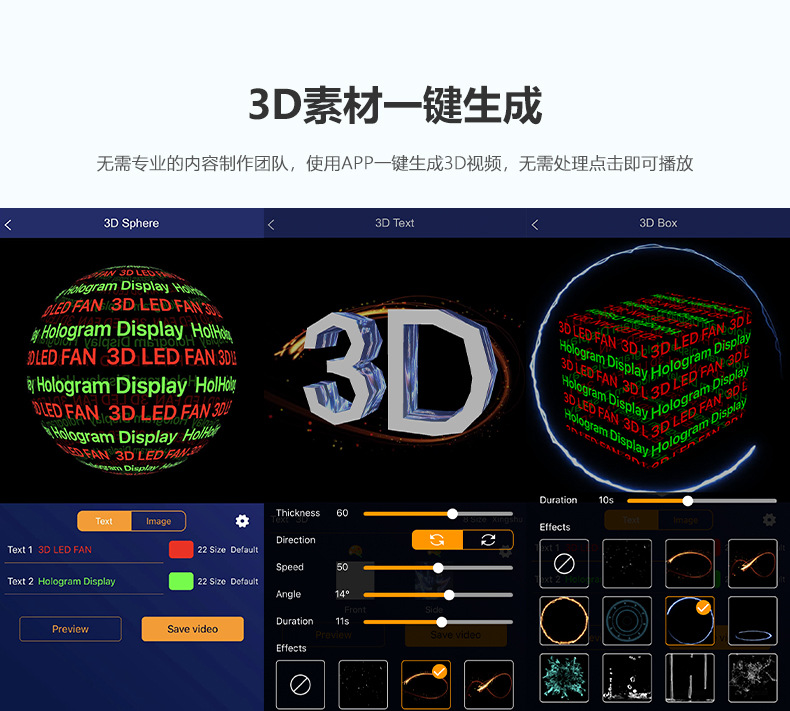Go back from the 3D Box screen

pos(535,225)
